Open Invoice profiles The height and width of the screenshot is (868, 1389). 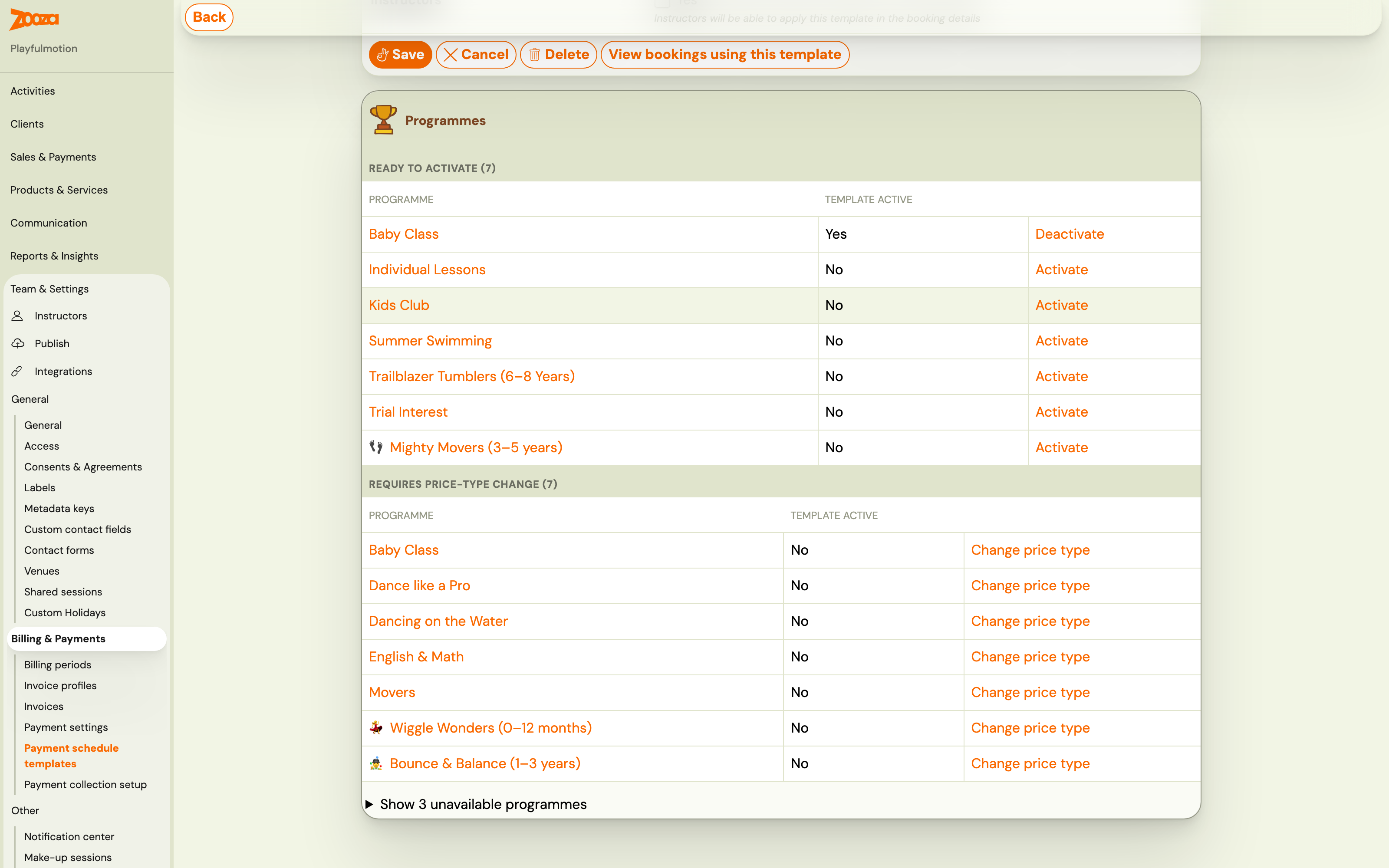(x=60, y=685)
